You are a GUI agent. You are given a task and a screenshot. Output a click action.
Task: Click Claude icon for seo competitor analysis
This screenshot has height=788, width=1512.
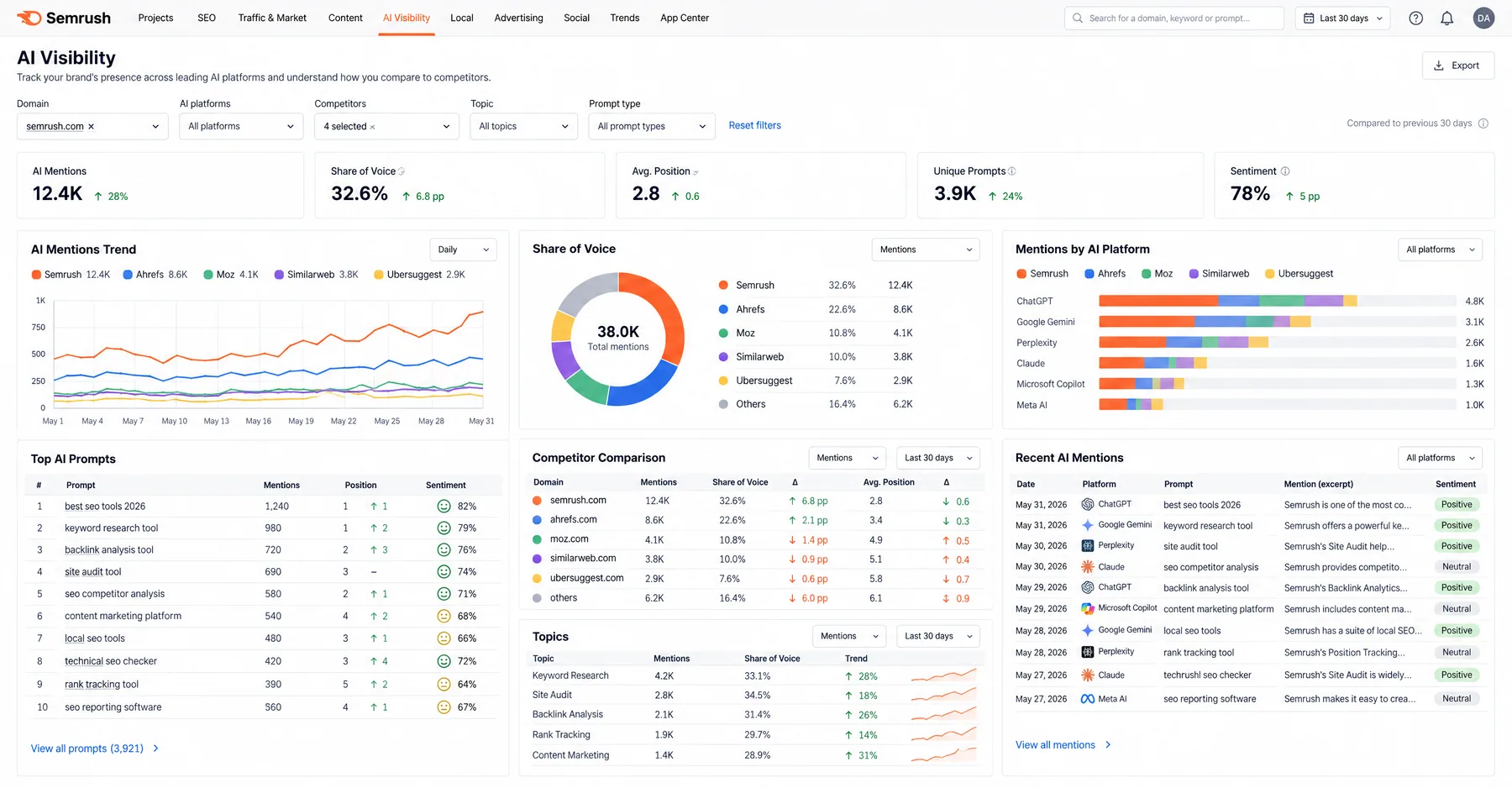[x=1088, y=566]
